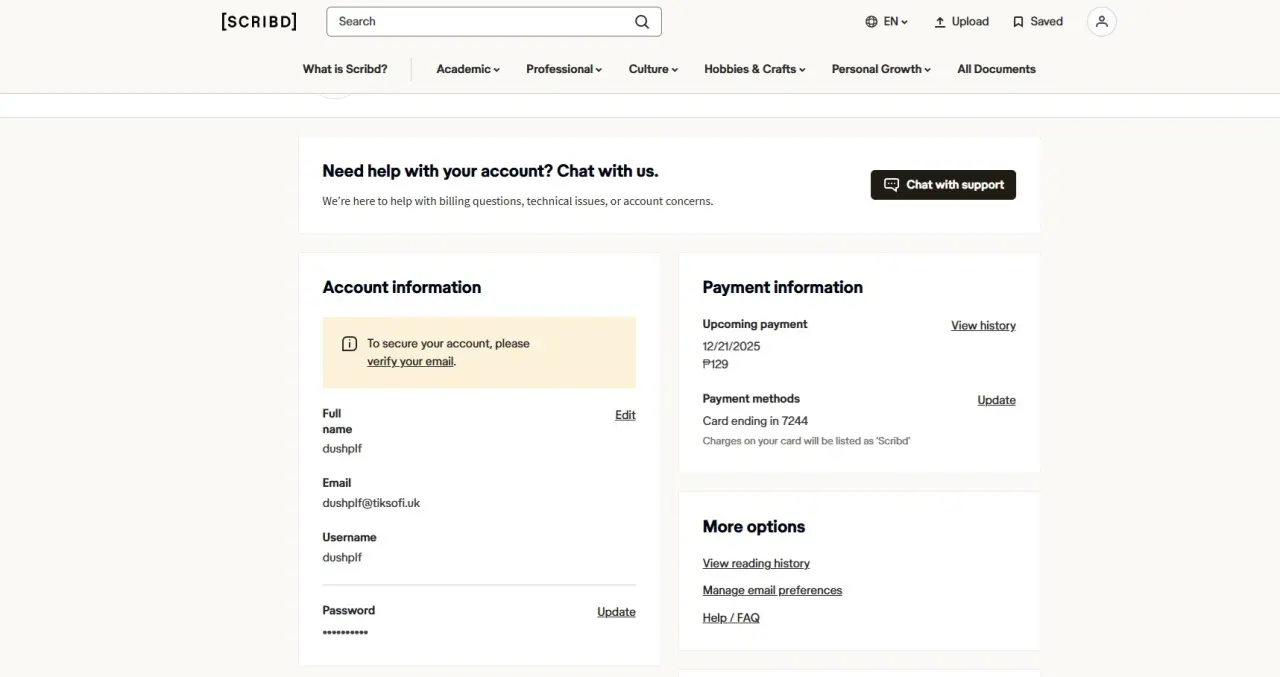
Task: Update the password
Action: [x=616, y=612]
